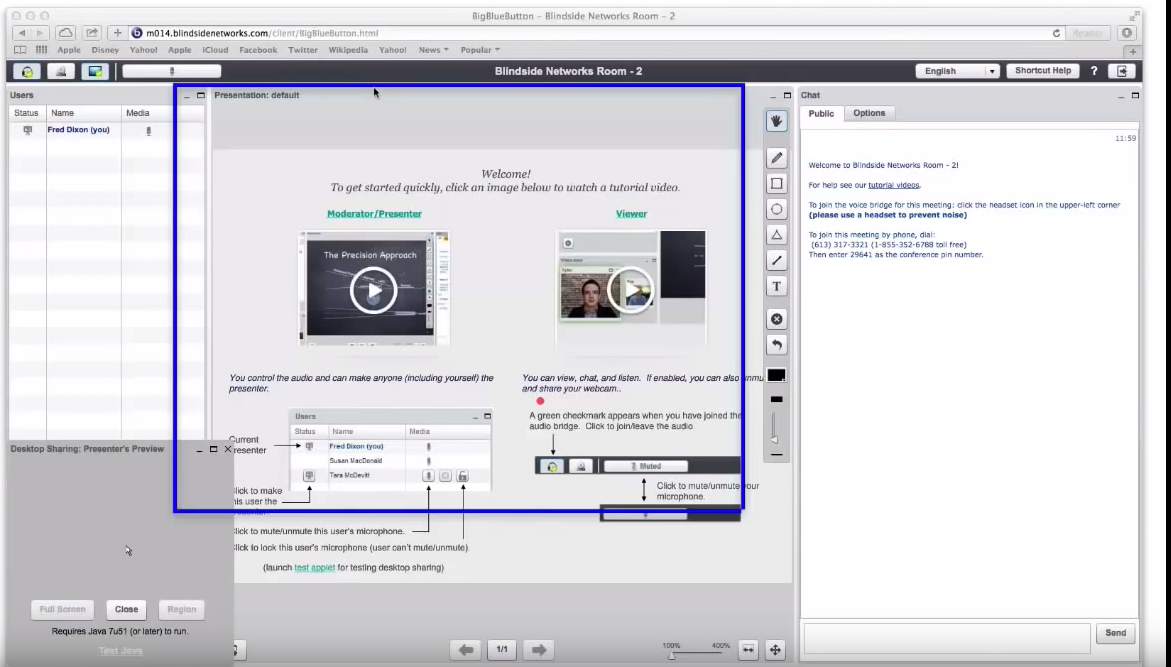The width and height of the screenshot is (1171, 667).
Task: Click the desktop sharing icon
Action: coord(95,72)
